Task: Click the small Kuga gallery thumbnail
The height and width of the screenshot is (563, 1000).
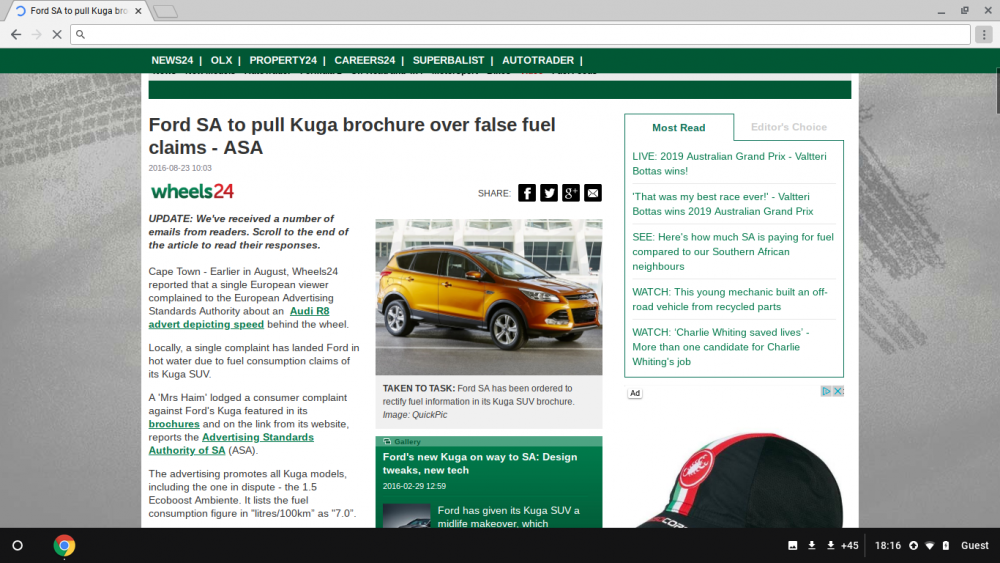Action: pyautogui.click(x=406, y=516)
